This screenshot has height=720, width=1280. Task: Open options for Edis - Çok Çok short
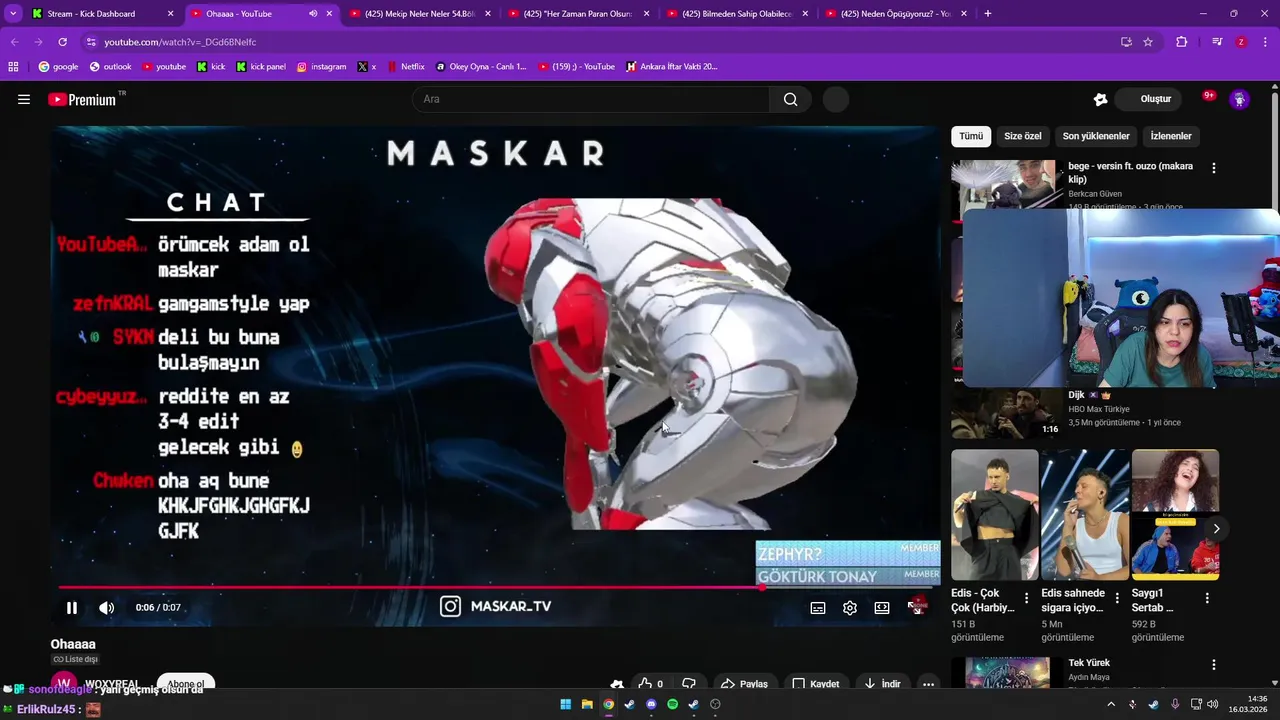point(1026,598)
